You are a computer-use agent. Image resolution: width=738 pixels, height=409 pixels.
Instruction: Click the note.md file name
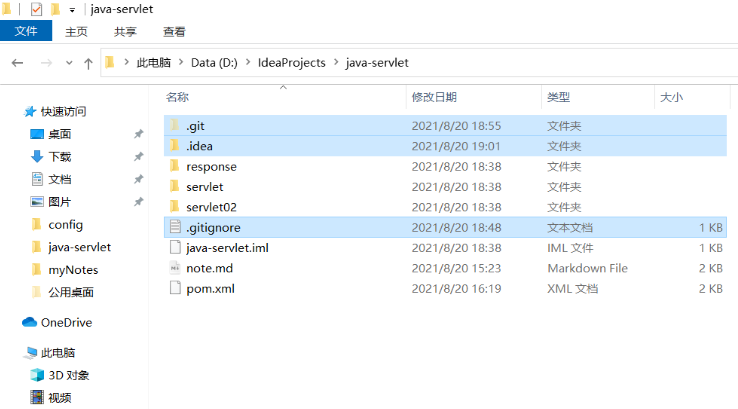pos(209,268)
